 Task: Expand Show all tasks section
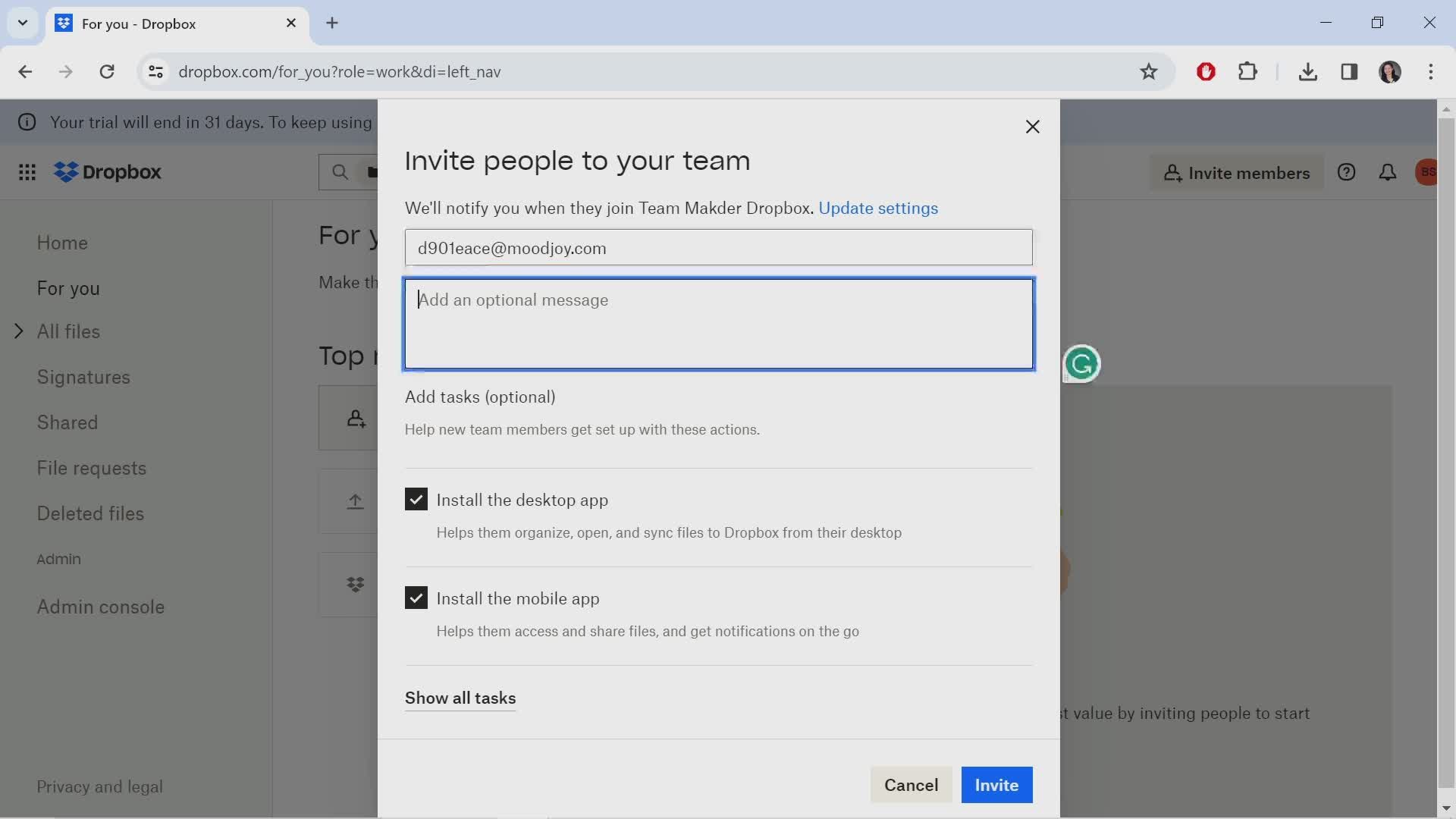[460, 698]
